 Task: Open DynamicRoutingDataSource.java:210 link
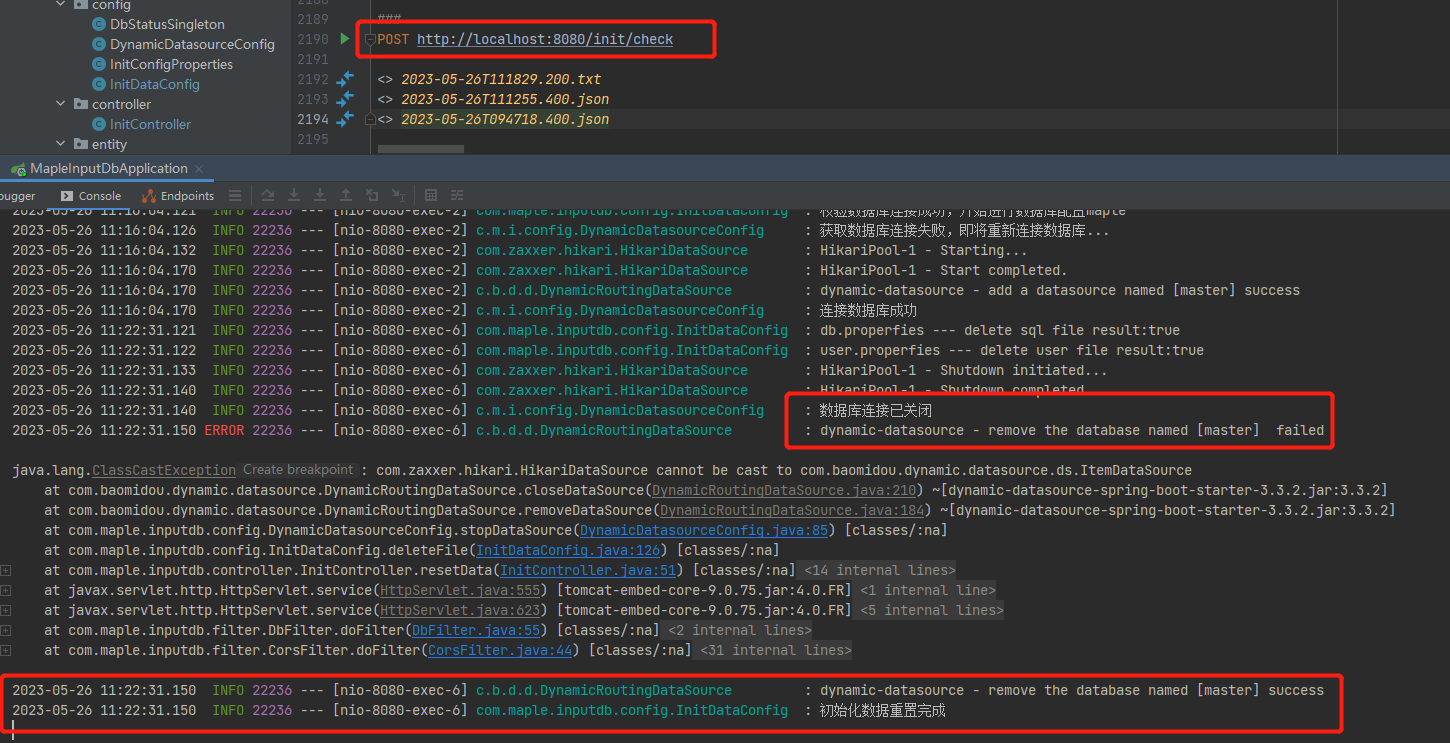[x=783, y=490]
